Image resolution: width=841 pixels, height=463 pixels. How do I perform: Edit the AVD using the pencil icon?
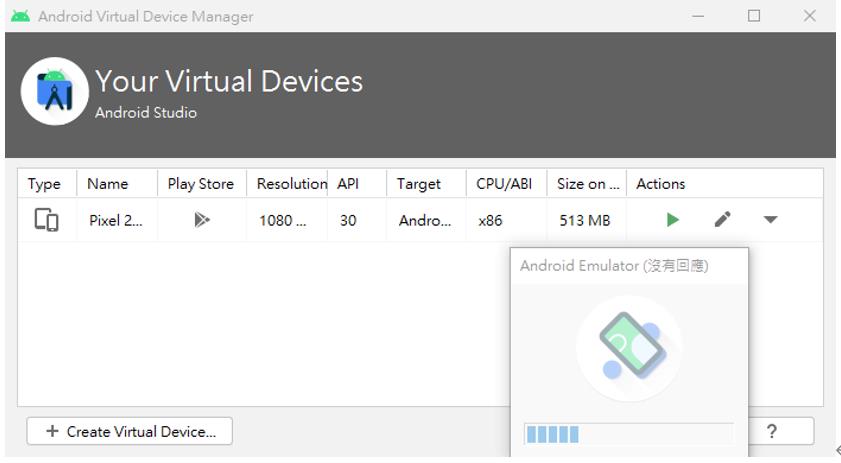pyautogui.click(x=722, y=220)
